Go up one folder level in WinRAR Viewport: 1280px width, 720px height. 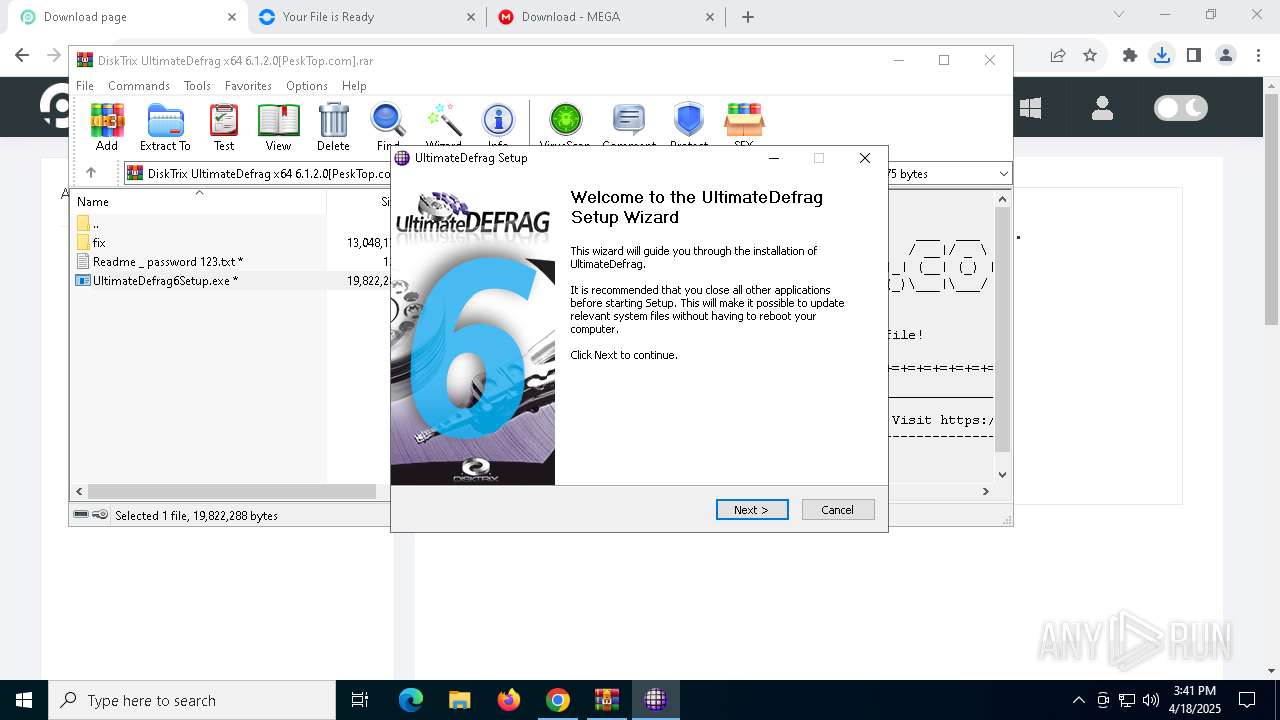(x=91, y=173)
